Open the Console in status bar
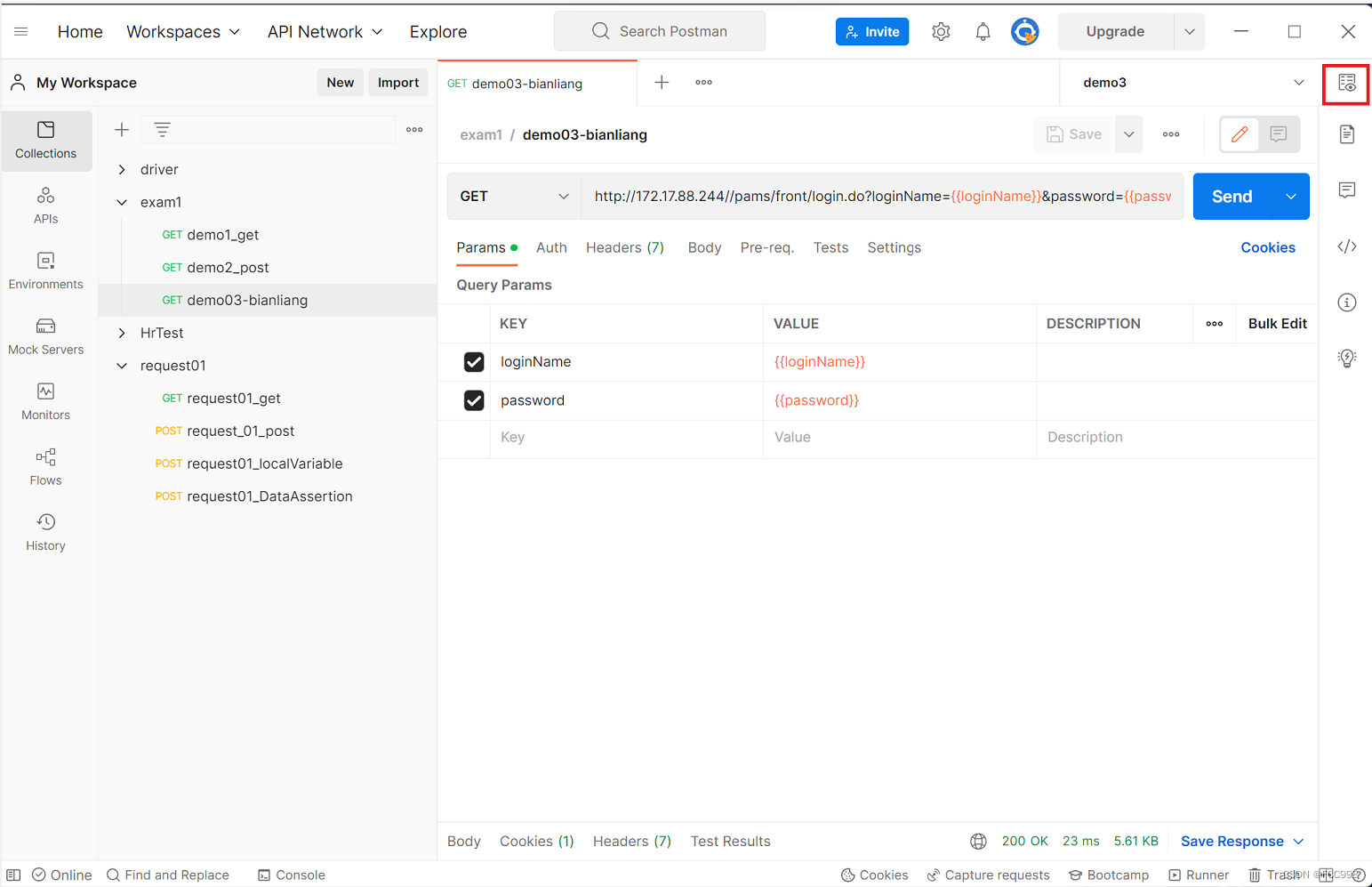The width and height of the screenshot is (1372, 887). pyautogui.click(x=292, y=875)
